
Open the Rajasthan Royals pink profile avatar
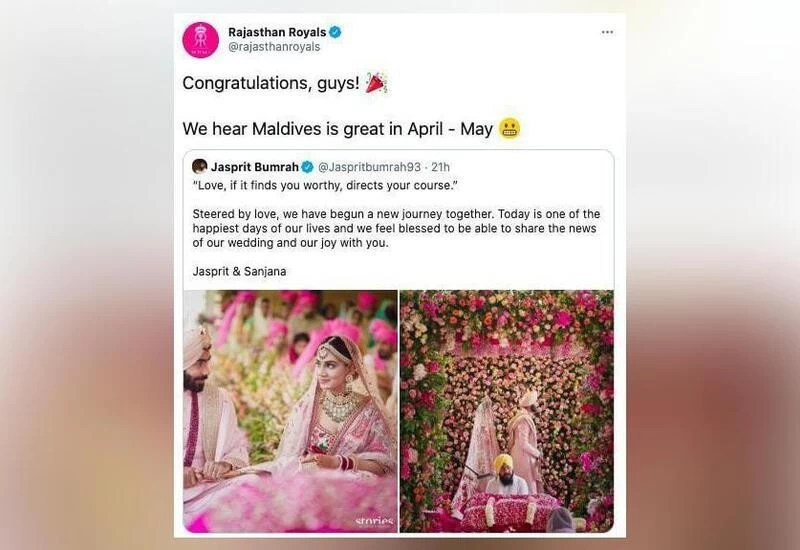click(201, 40)
